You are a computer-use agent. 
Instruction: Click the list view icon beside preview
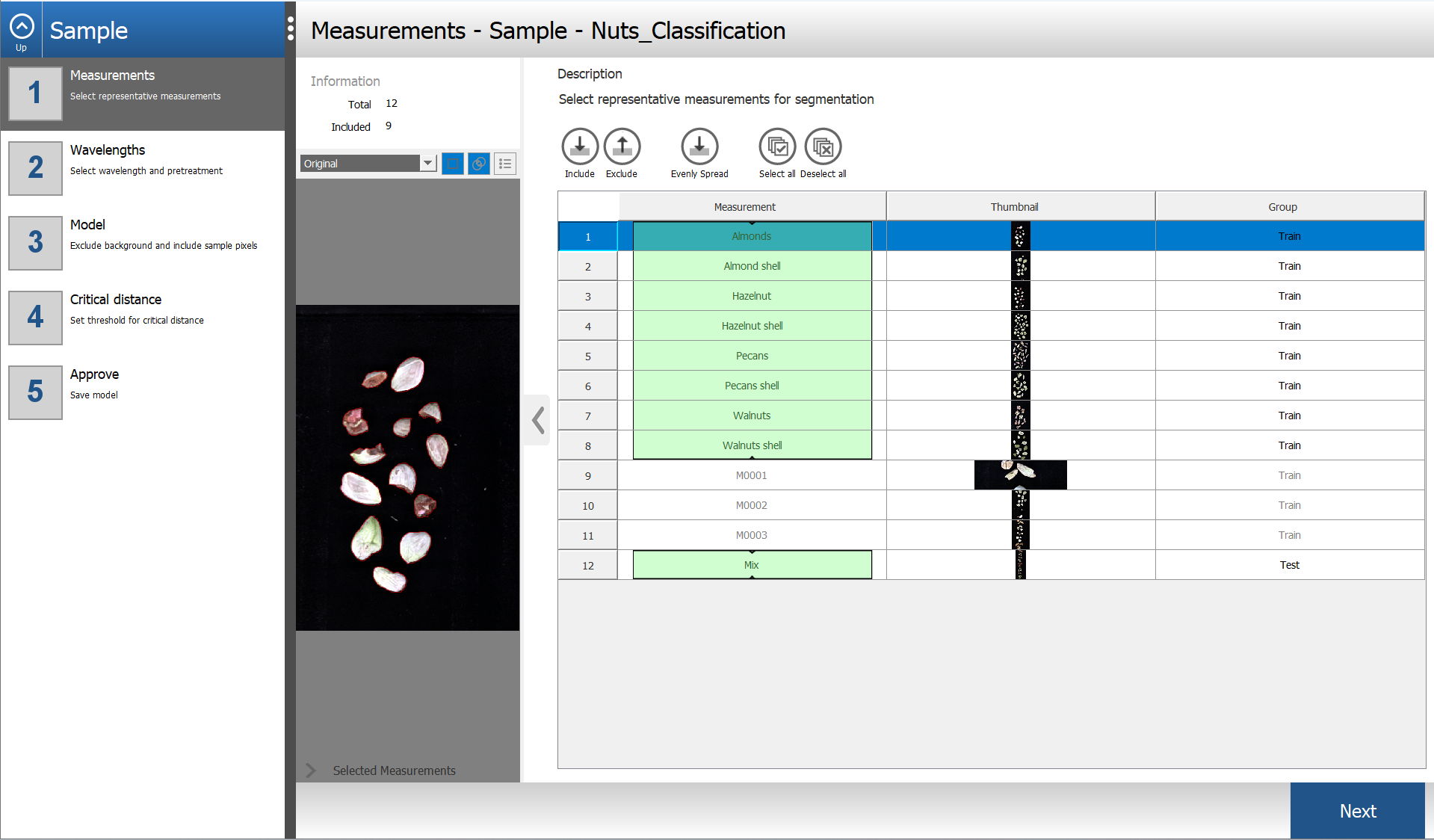click(505, 164)
